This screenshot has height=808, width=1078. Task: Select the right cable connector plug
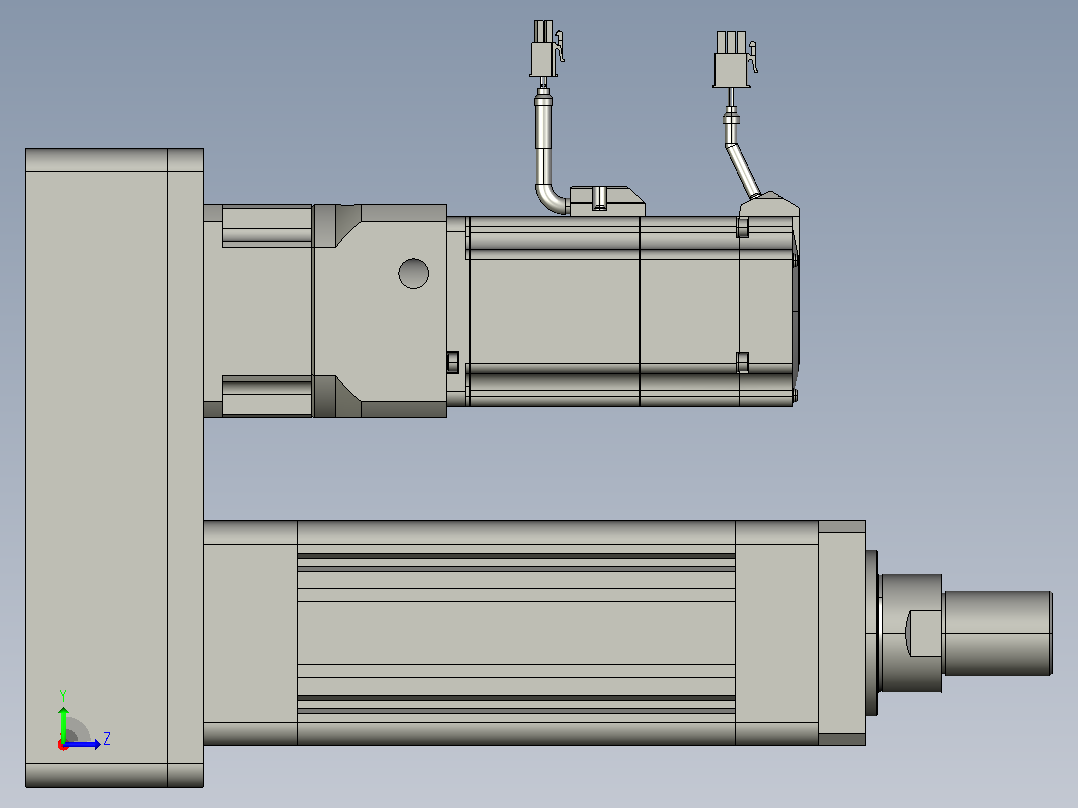pyautogui.click(x=734, y=59)
